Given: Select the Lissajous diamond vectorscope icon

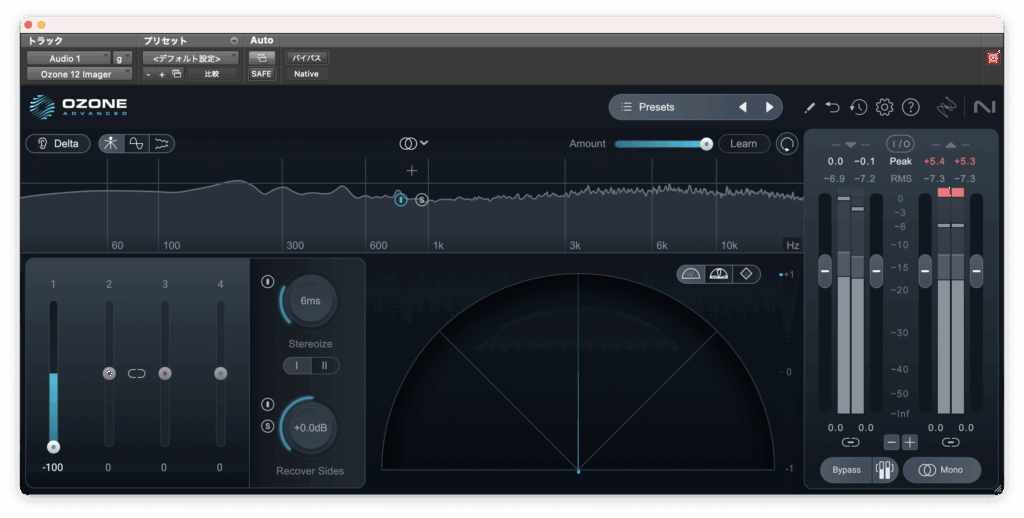Looking at the screenshot, I should (x=745, y=274).
